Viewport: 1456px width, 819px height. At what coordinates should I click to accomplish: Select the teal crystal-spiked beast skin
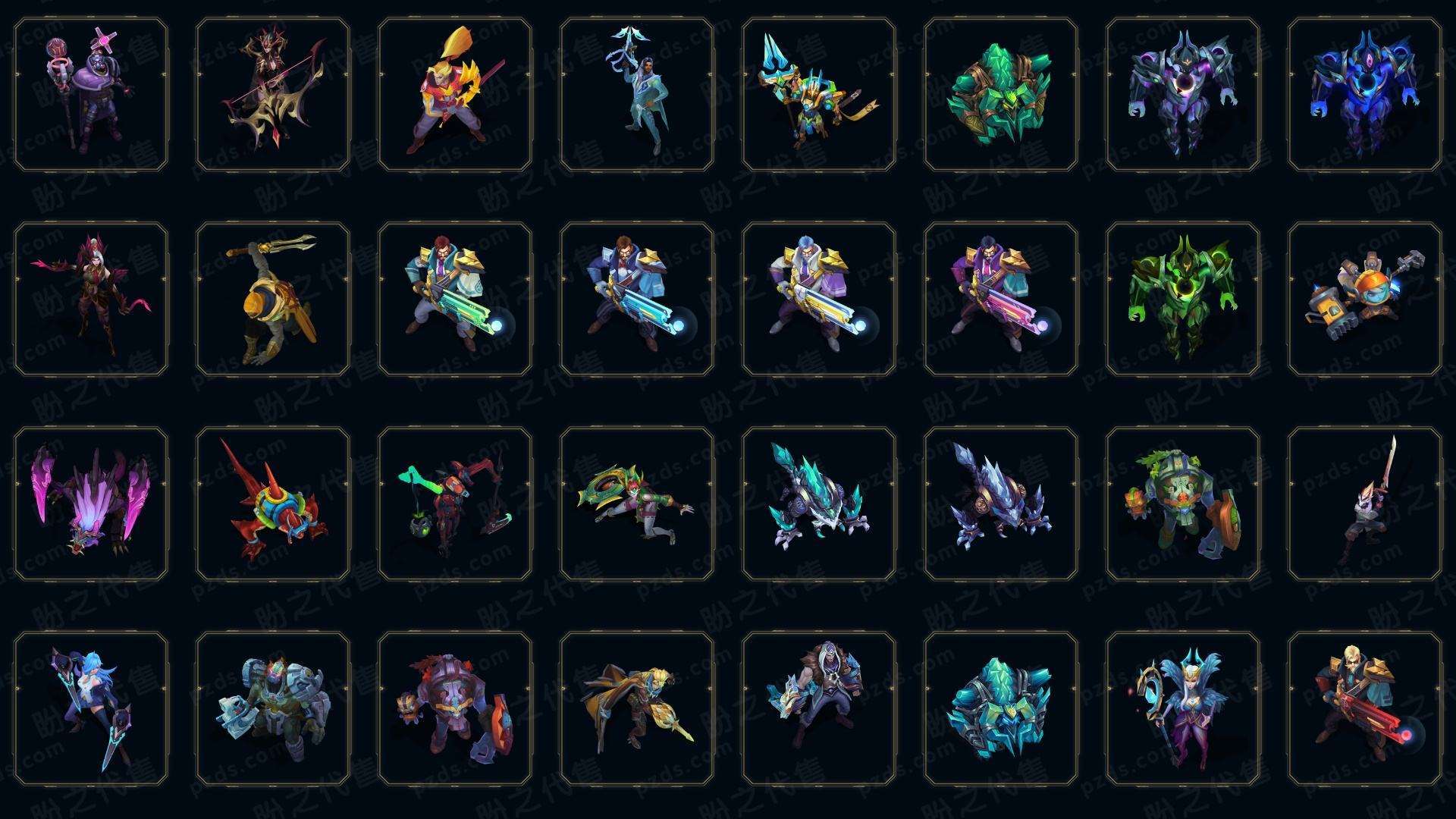click(x=819, y=504)
